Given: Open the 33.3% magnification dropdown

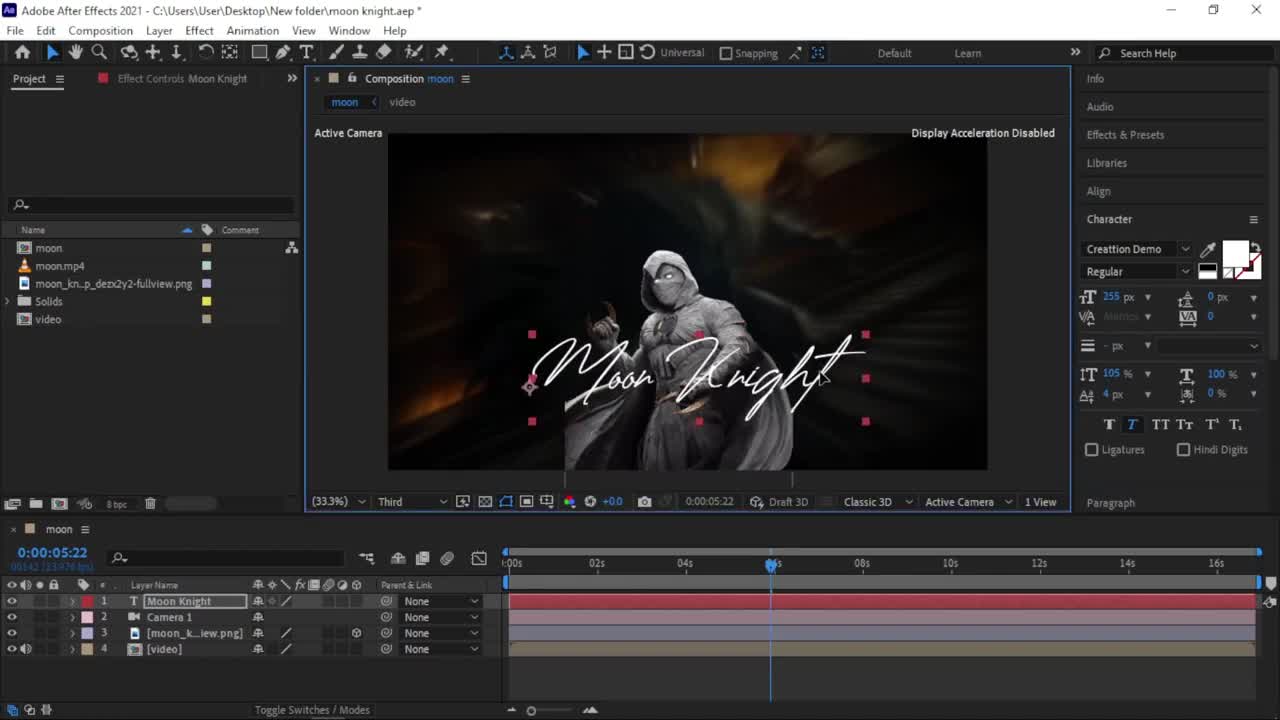Looking at the screenshot, I should click(339, 502).
